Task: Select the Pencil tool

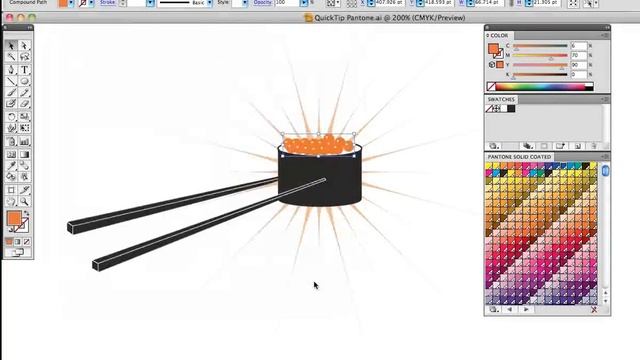Action: tap(24, 93)
